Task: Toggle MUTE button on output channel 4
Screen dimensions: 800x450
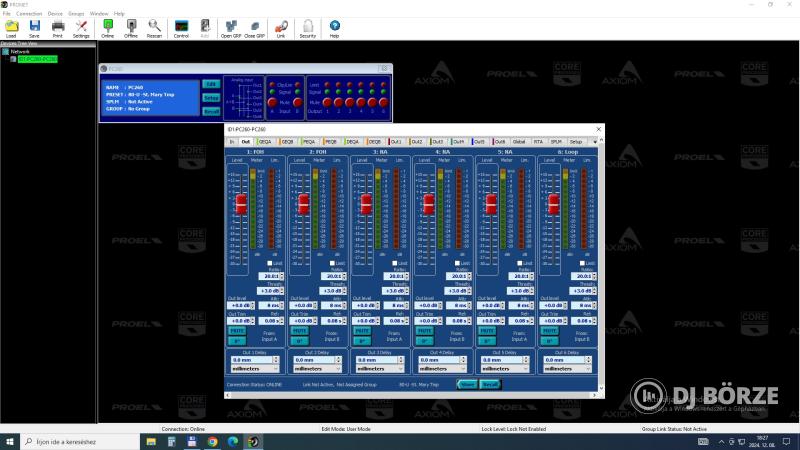Action: pyautogui.click(x=424, y=331)
